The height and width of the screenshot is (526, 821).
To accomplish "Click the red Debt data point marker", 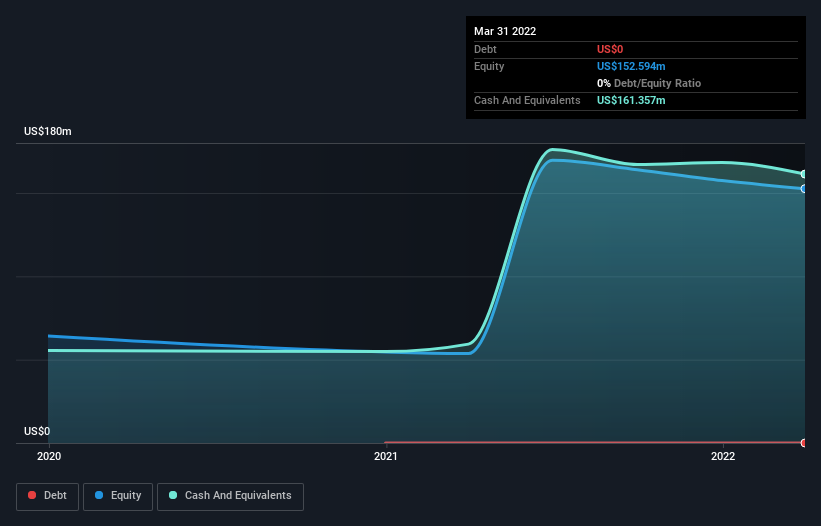I will tap(804, 443).
